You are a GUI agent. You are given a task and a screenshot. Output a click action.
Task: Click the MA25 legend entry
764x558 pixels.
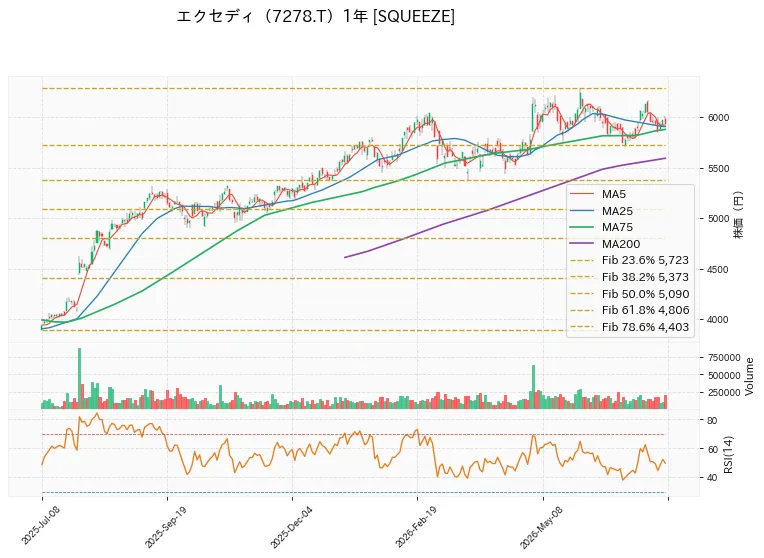point(601,211)
